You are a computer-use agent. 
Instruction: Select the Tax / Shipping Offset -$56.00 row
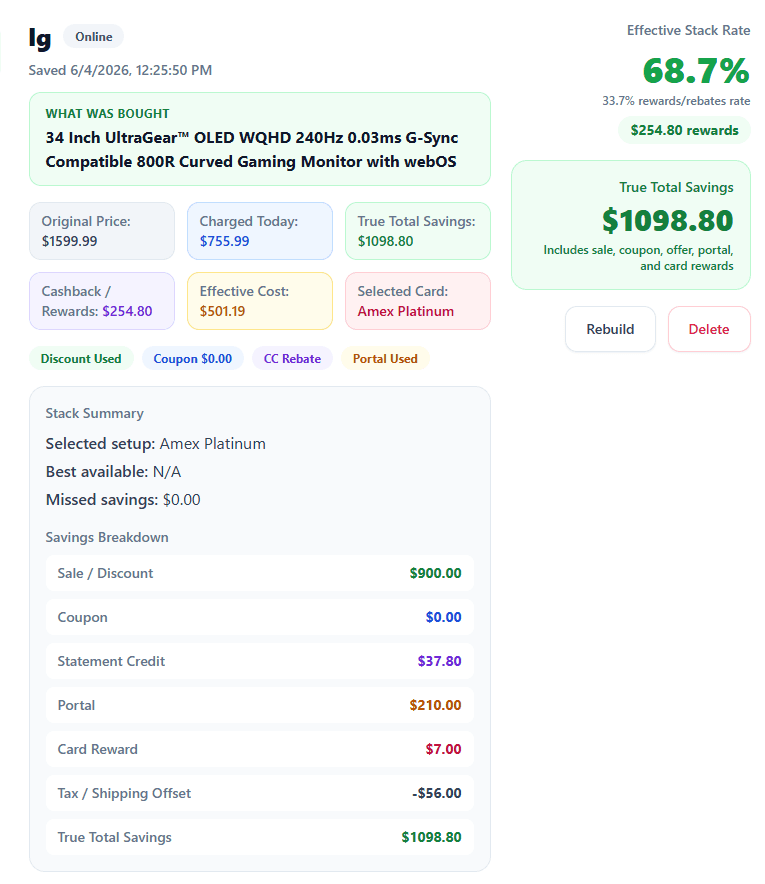(x=260, y=793)
